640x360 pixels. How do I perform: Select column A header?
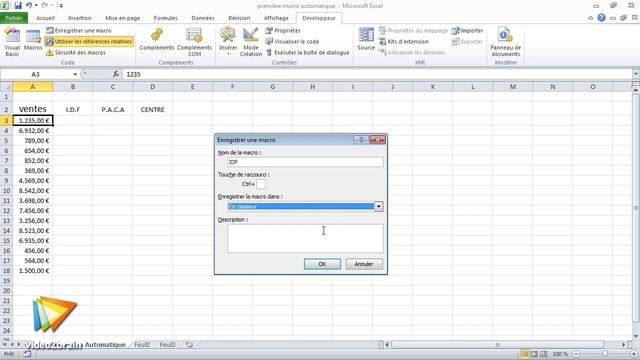33,87
